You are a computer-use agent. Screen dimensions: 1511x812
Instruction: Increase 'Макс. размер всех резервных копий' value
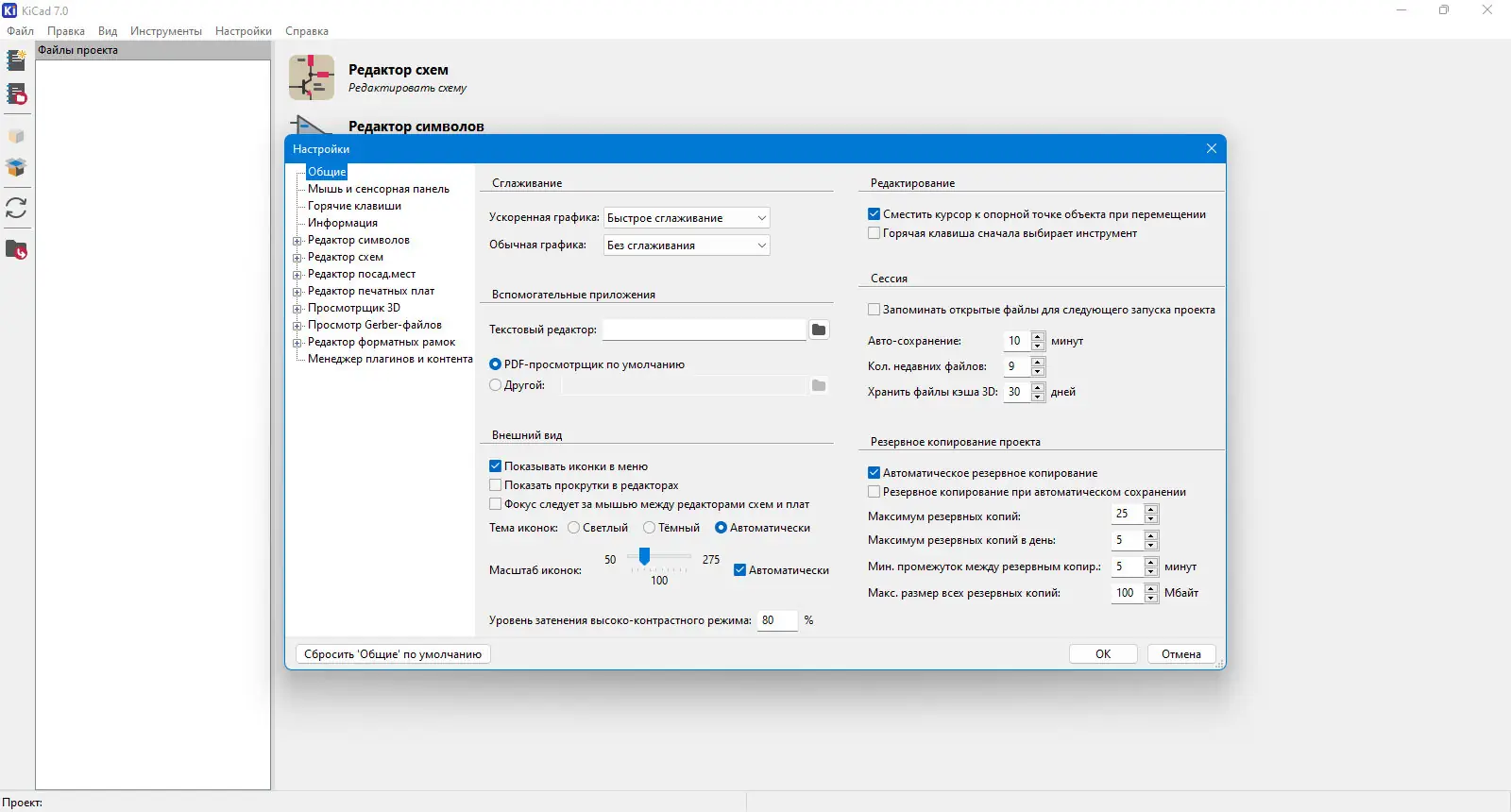[1150, 588]
